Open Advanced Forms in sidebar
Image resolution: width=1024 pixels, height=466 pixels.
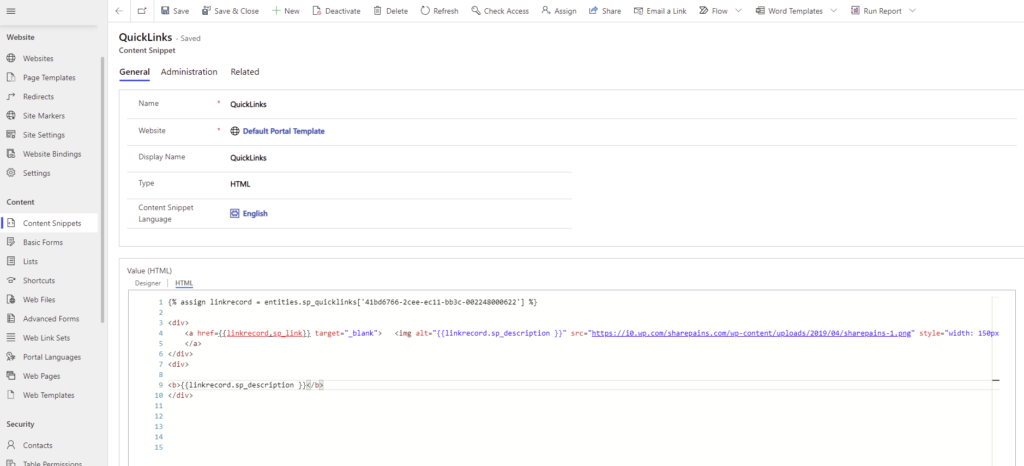[50, 318]
